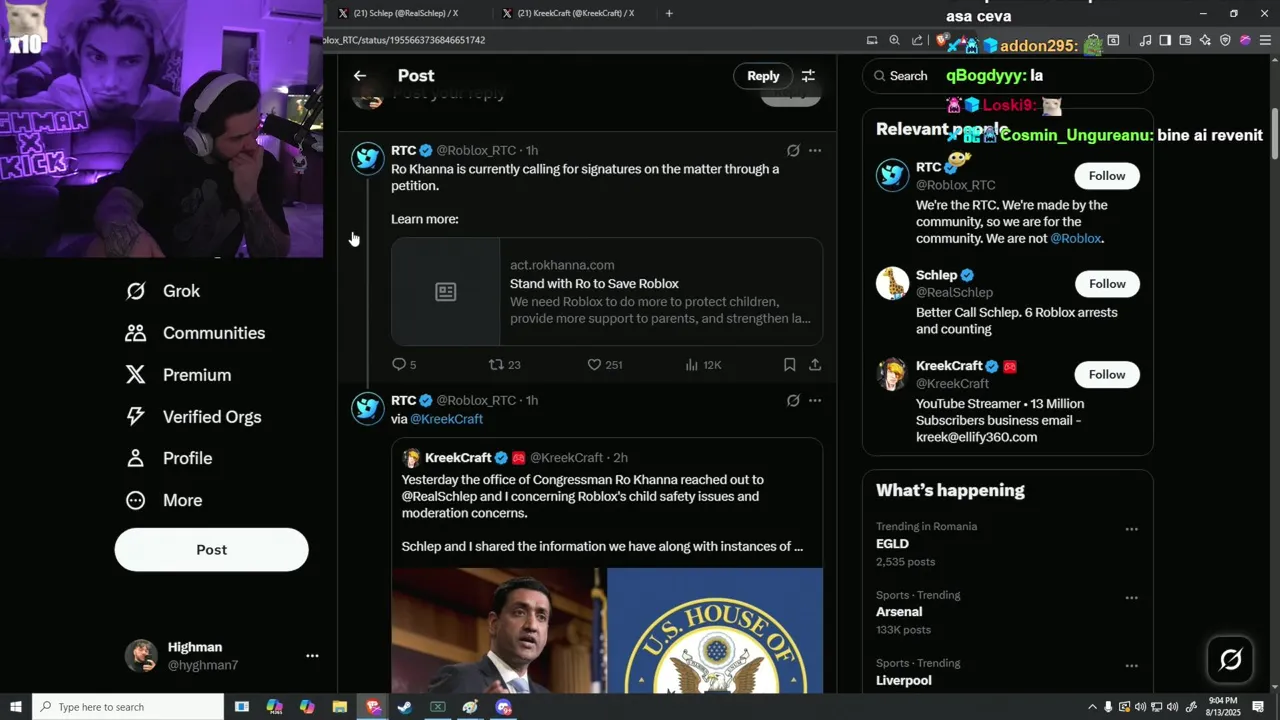Open Communities in the sidebar
1280x720 pixels.
pos(195,333)
